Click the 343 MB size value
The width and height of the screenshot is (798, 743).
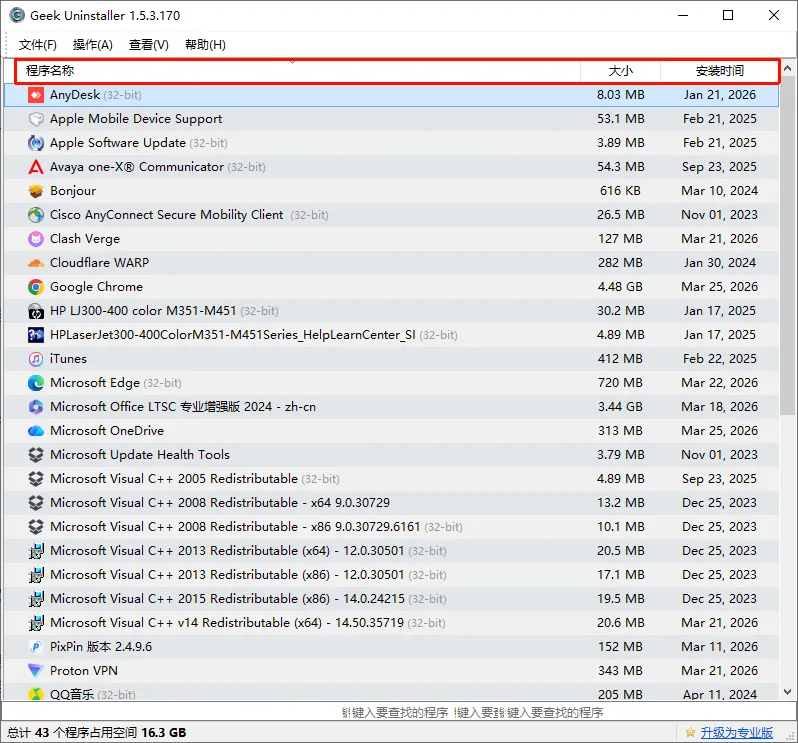(620, 671)
